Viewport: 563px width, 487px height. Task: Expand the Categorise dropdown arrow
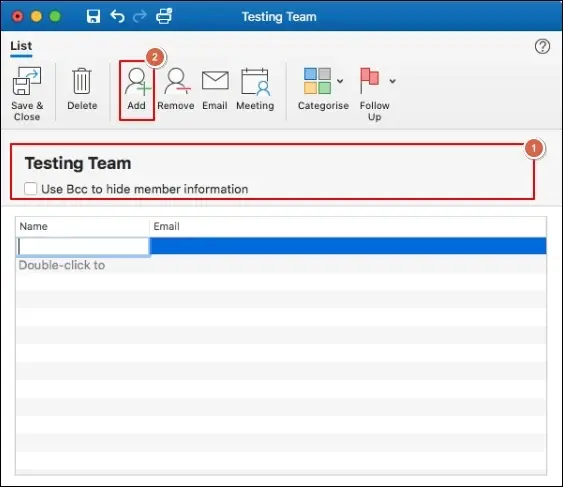pyautogui.click(x=340, y=81)
